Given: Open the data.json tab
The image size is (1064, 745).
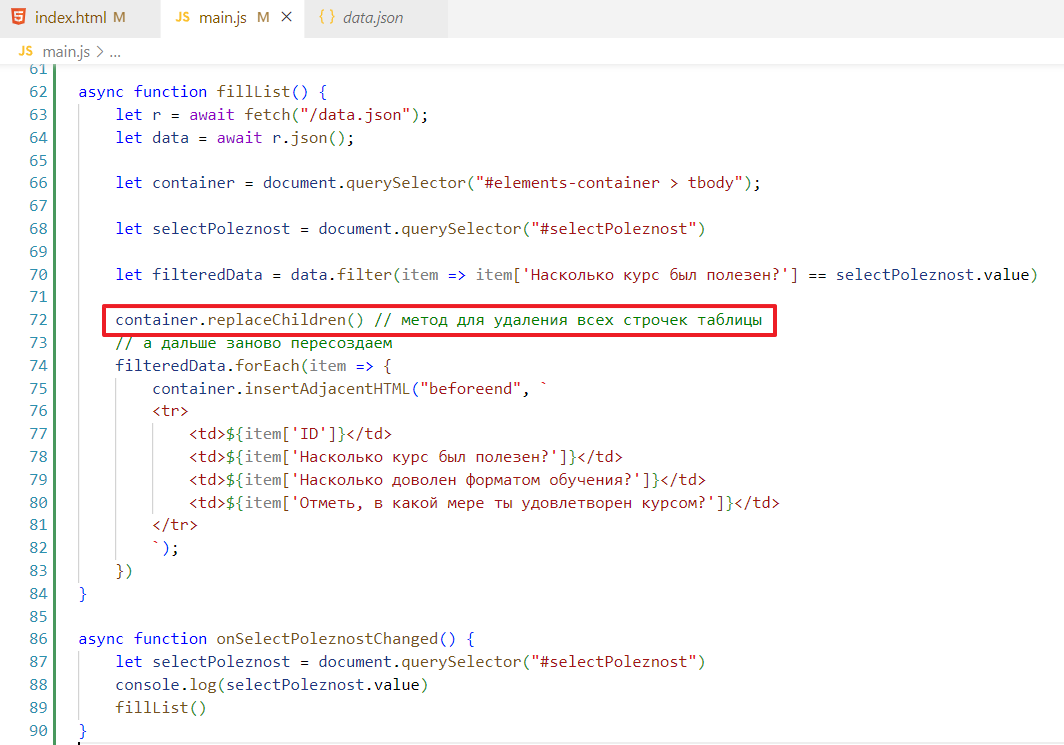Looking at the screenshot, I should [x=373, y=18].
